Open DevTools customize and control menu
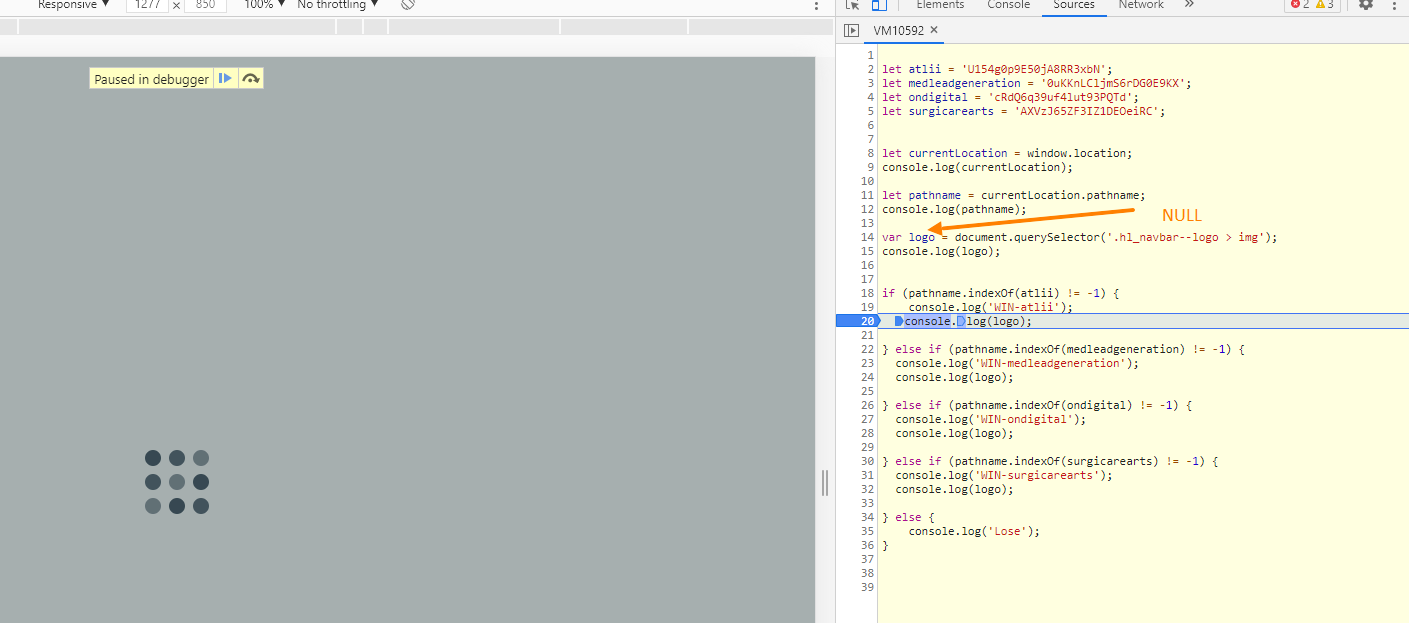 click(x=1393, y=5)
